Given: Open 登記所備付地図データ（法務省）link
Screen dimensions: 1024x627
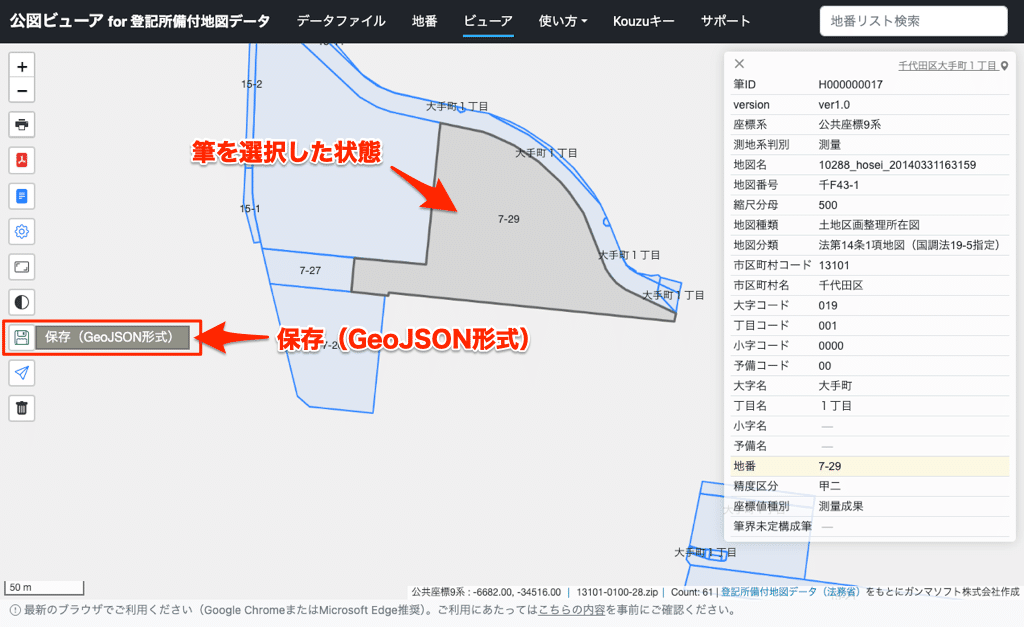Looking at the screenshot, I should point(791,592).
